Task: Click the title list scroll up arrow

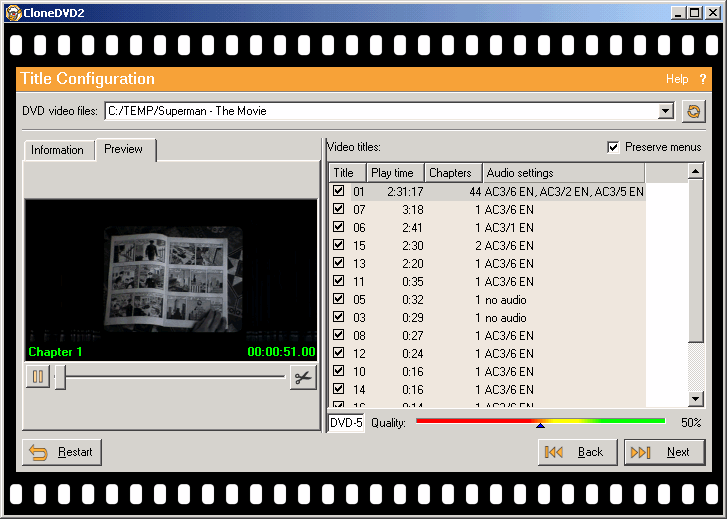Action: pyautogui.click(x=695, y=172)
